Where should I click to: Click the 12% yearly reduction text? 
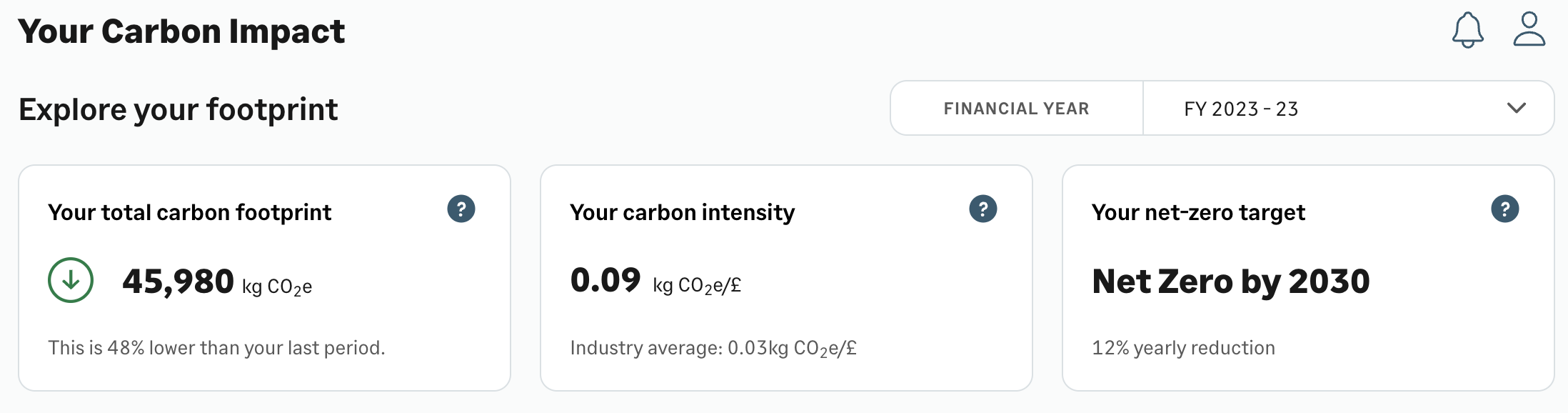click(1183, 348)
